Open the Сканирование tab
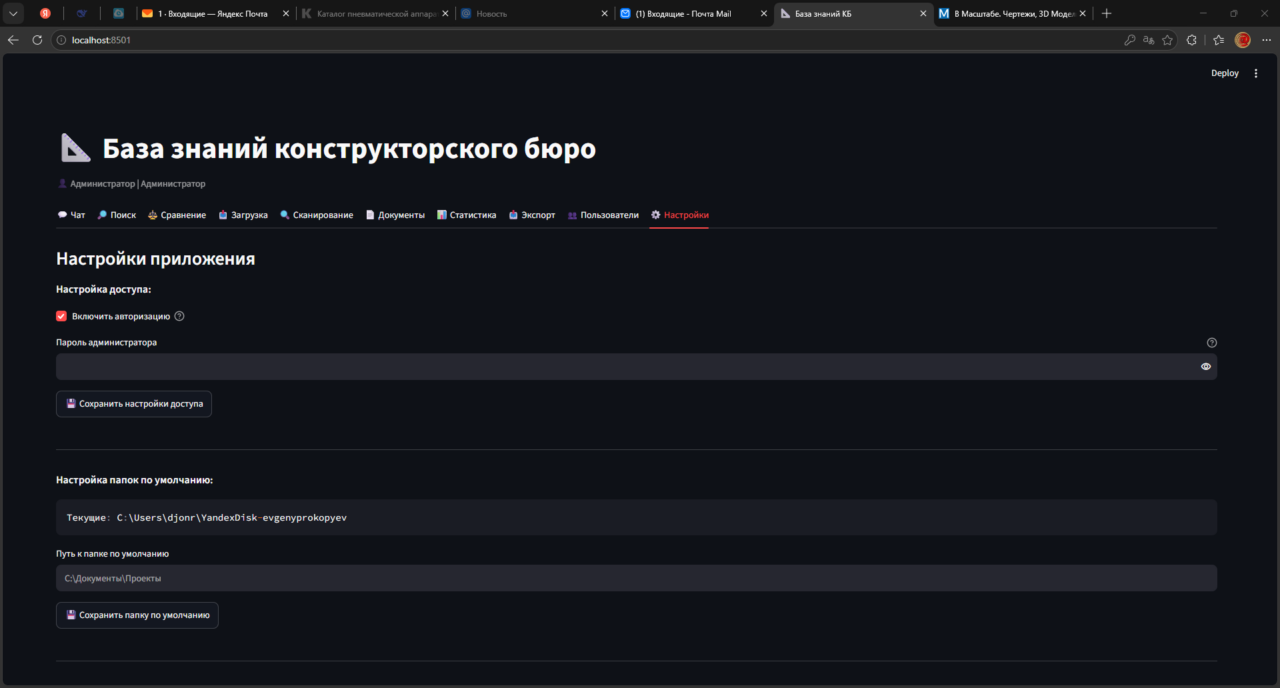This screenshot has height=688, width=1280. pos(317,215)
